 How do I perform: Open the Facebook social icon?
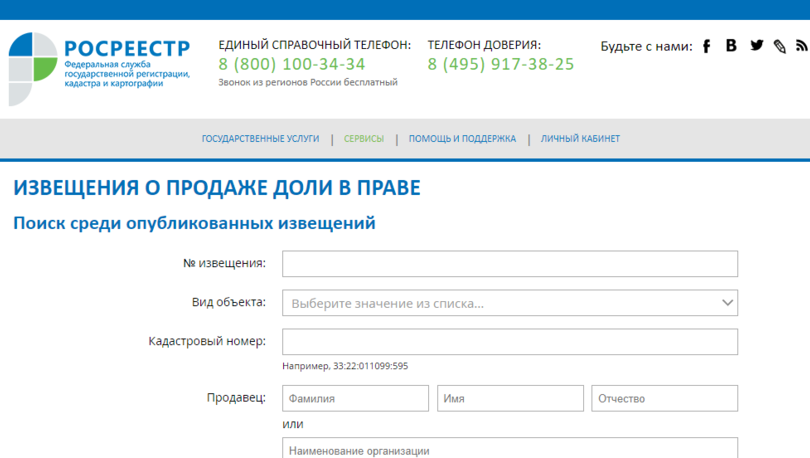pos(706,46)
